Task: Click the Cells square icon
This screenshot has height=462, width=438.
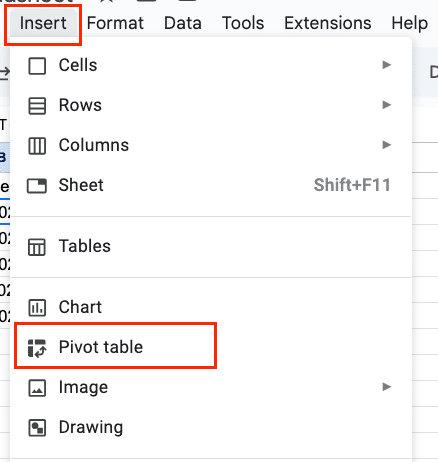Action: (37, 66)
